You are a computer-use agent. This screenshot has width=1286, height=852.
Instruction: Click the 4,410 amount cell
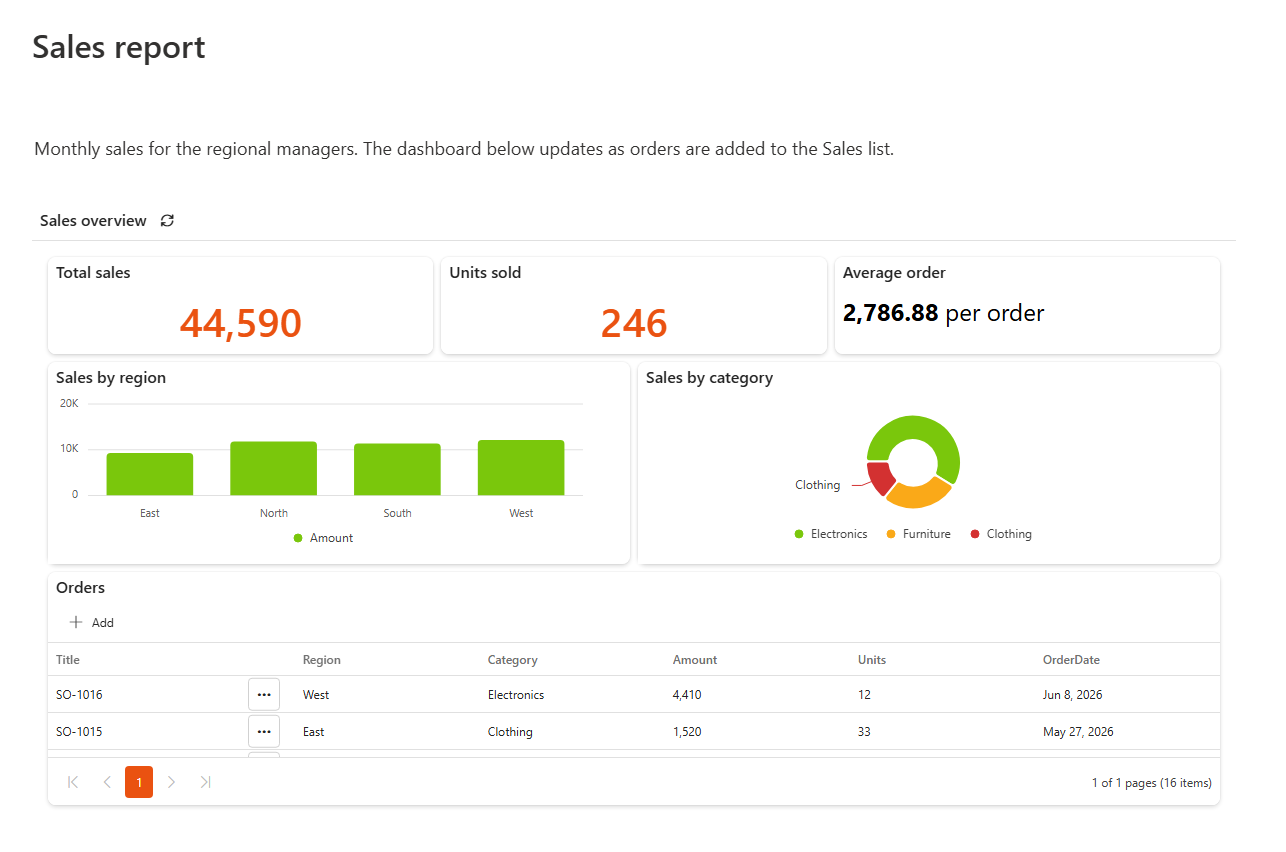[687, 695]
